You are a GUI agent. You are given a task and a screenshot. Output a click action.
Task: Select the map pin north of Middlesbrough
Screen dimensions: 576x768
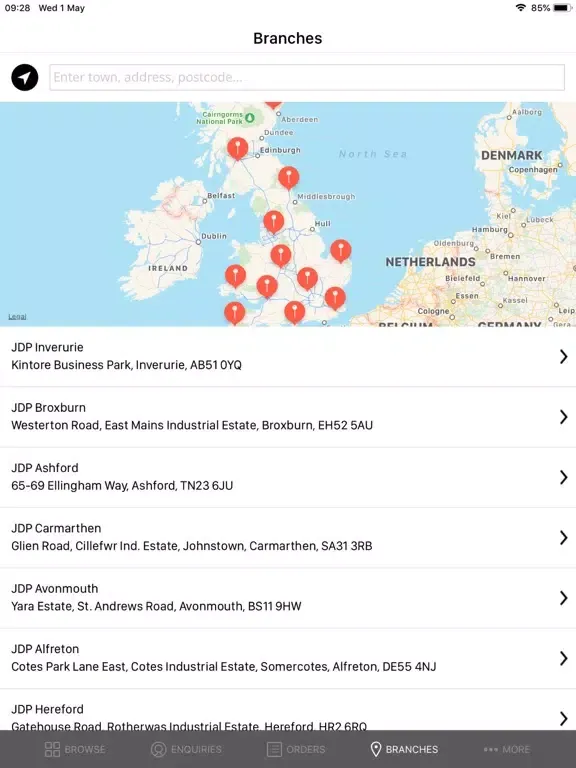(289, 177)
